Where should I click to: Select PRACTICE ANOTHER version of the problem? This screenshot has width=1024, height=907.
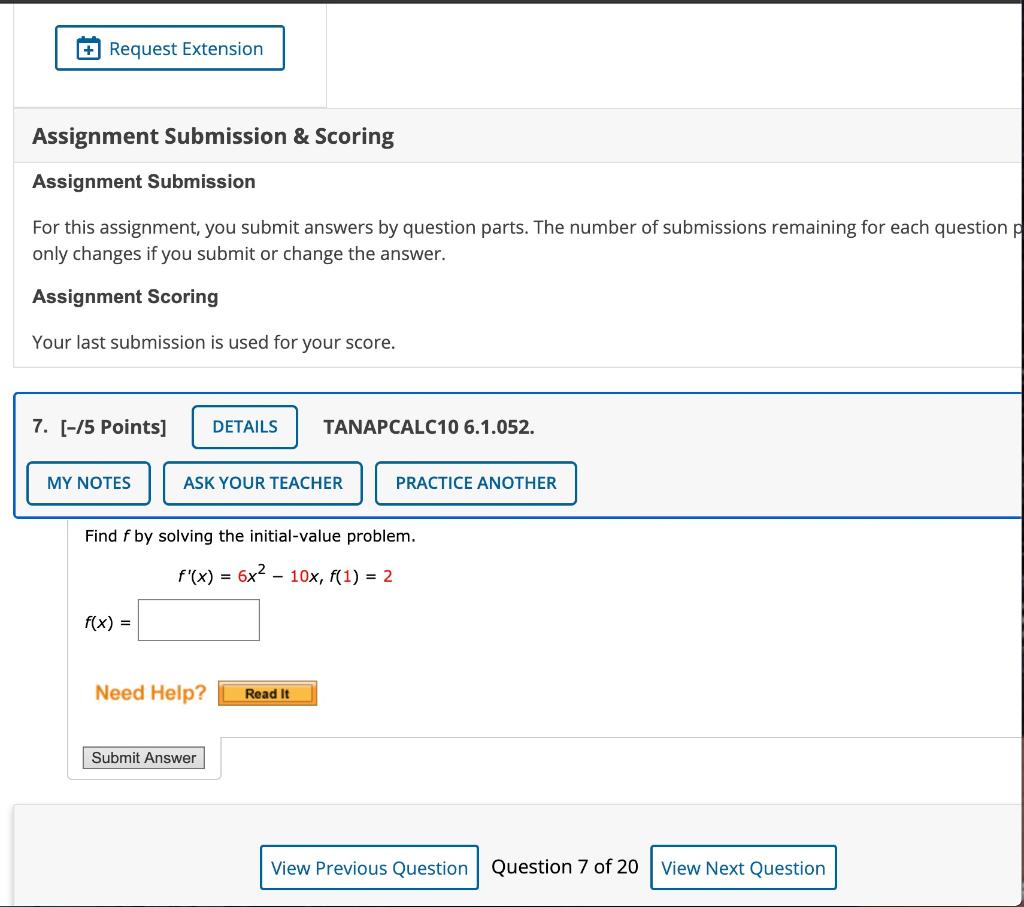coord(476,483)
